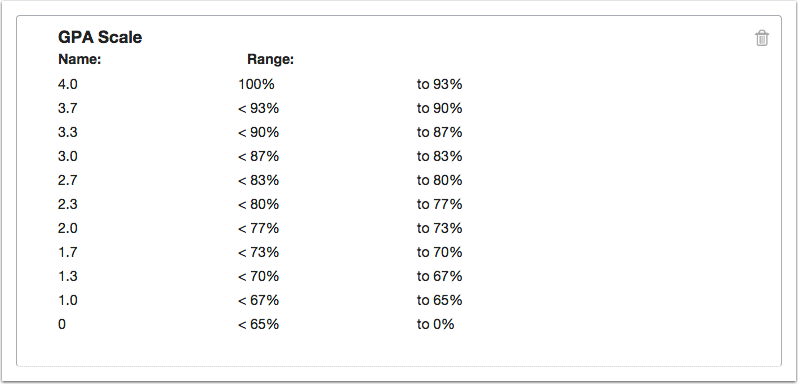Click the 1.3 grade name
This screenshot has height=384, width=798.
(68, 276)
